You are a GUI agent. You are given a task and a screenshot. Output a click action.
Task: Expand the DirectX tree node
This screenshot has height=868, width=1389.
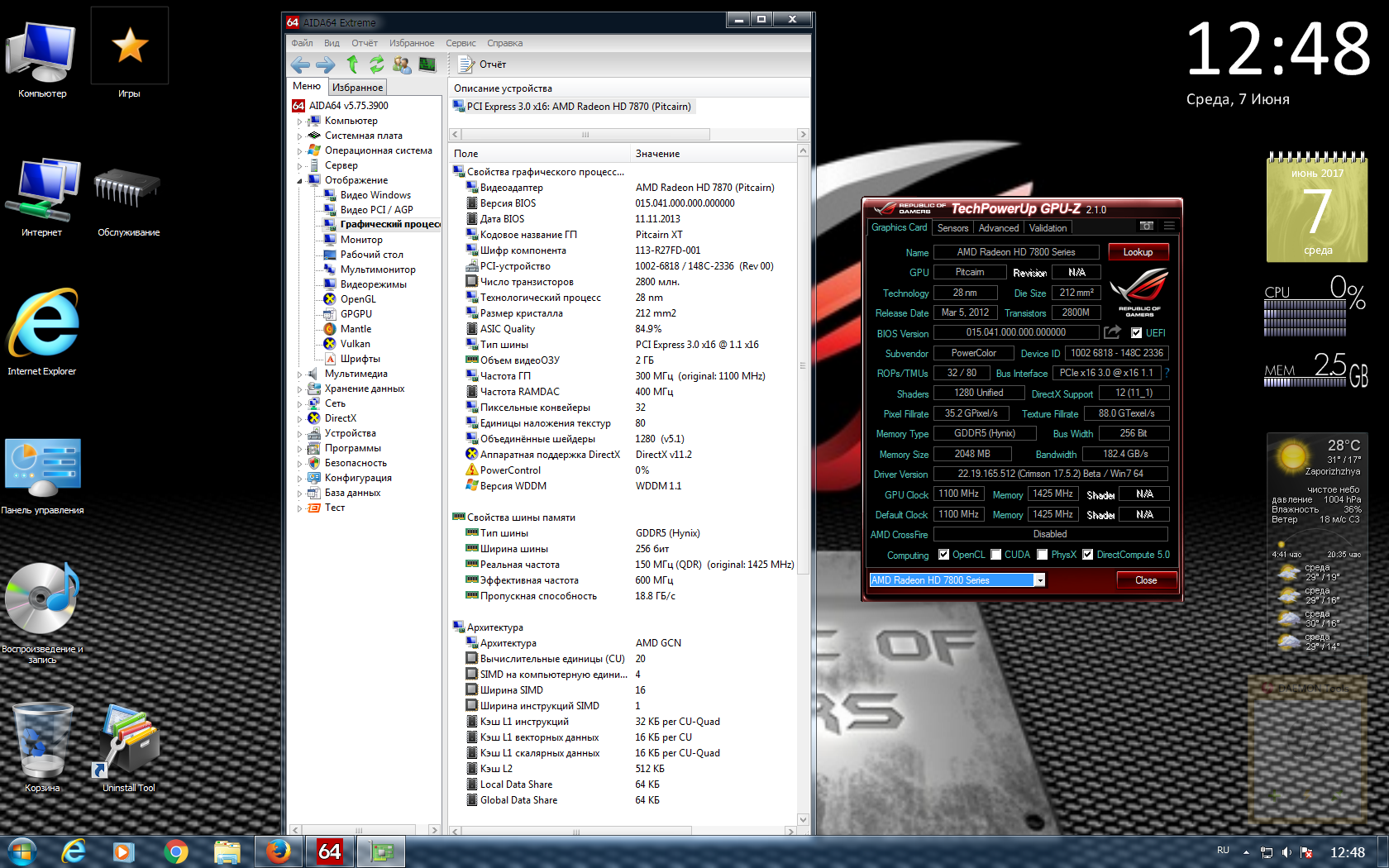click(x=299, y=419)
